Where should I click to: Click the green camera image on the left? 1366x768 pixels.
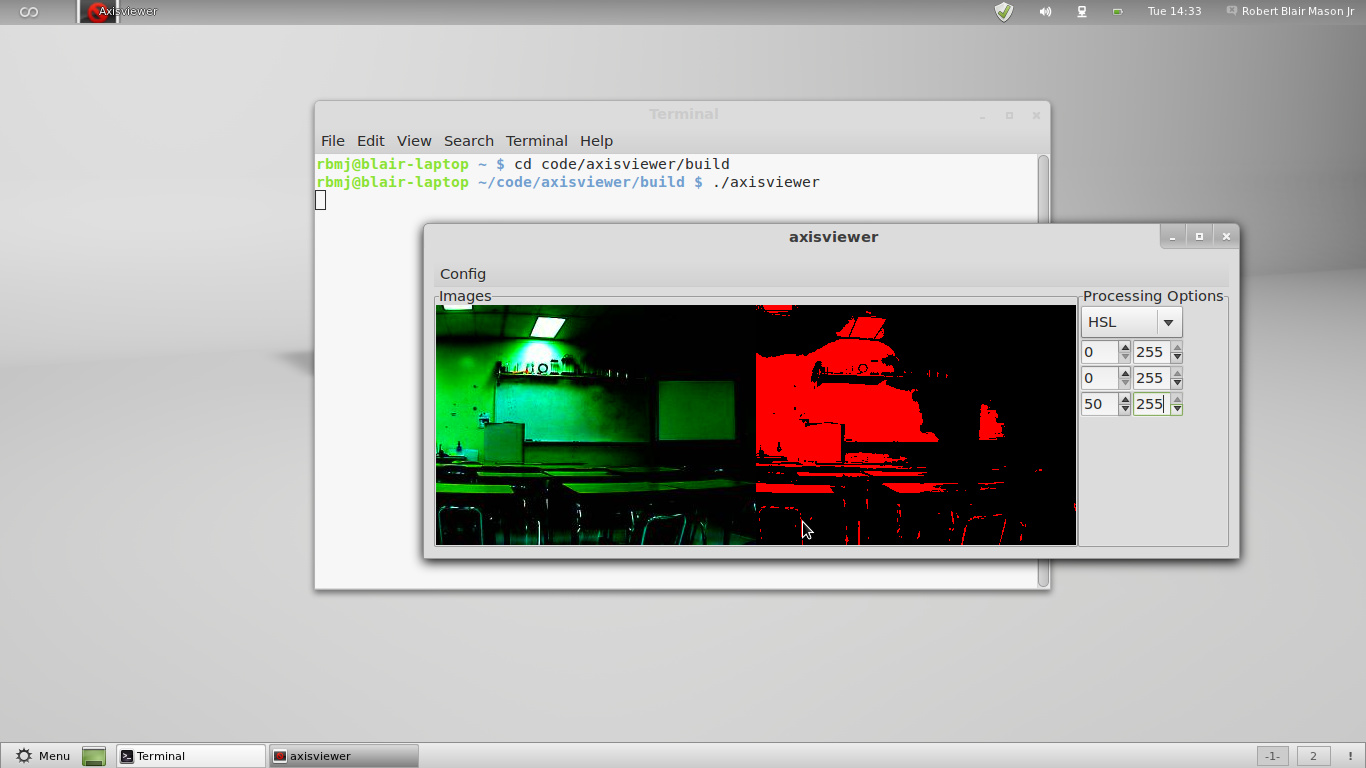[596, 425]
